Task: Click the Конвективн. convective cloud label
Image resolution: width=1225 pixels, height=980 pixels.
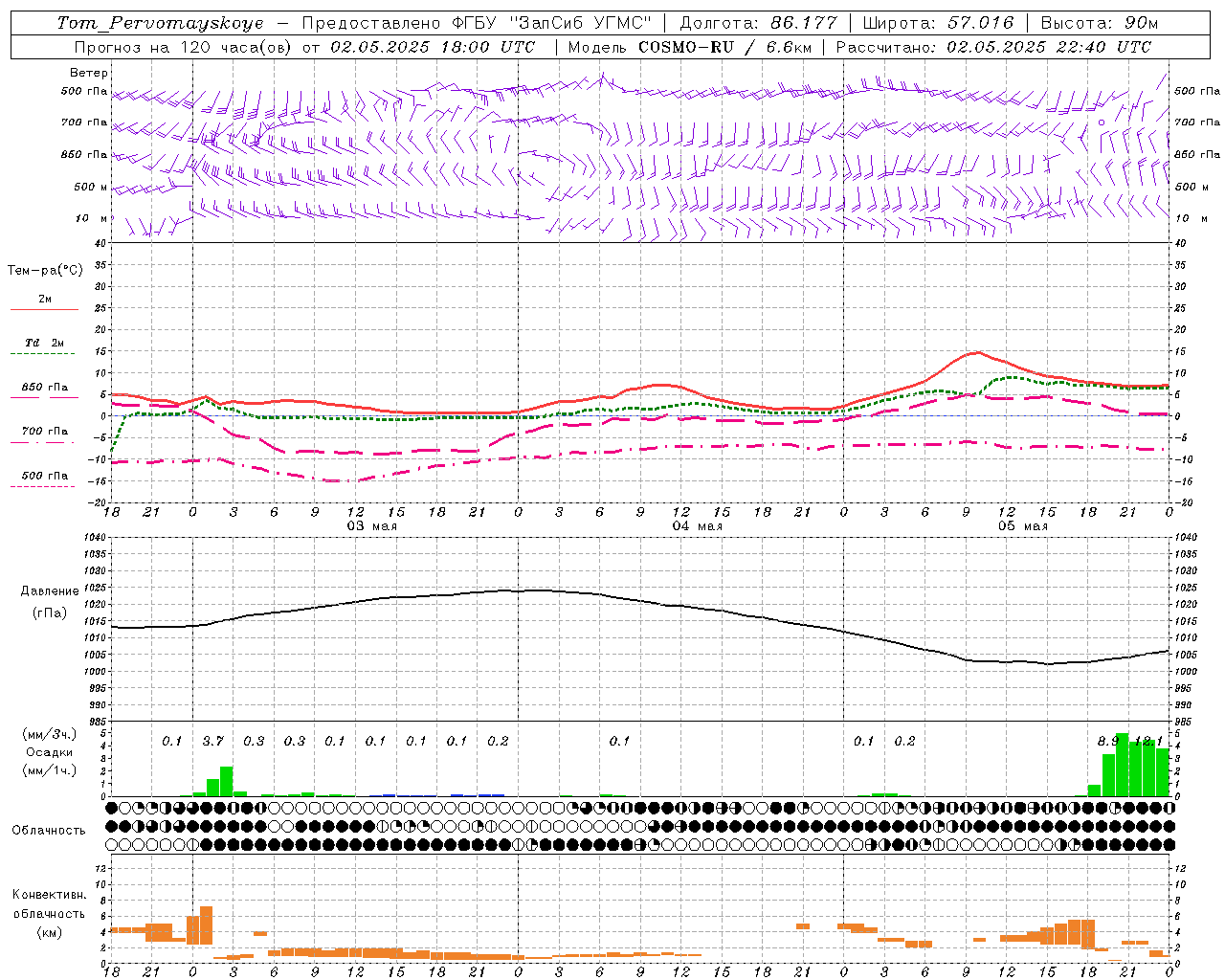Action: (x=49, y=895)
